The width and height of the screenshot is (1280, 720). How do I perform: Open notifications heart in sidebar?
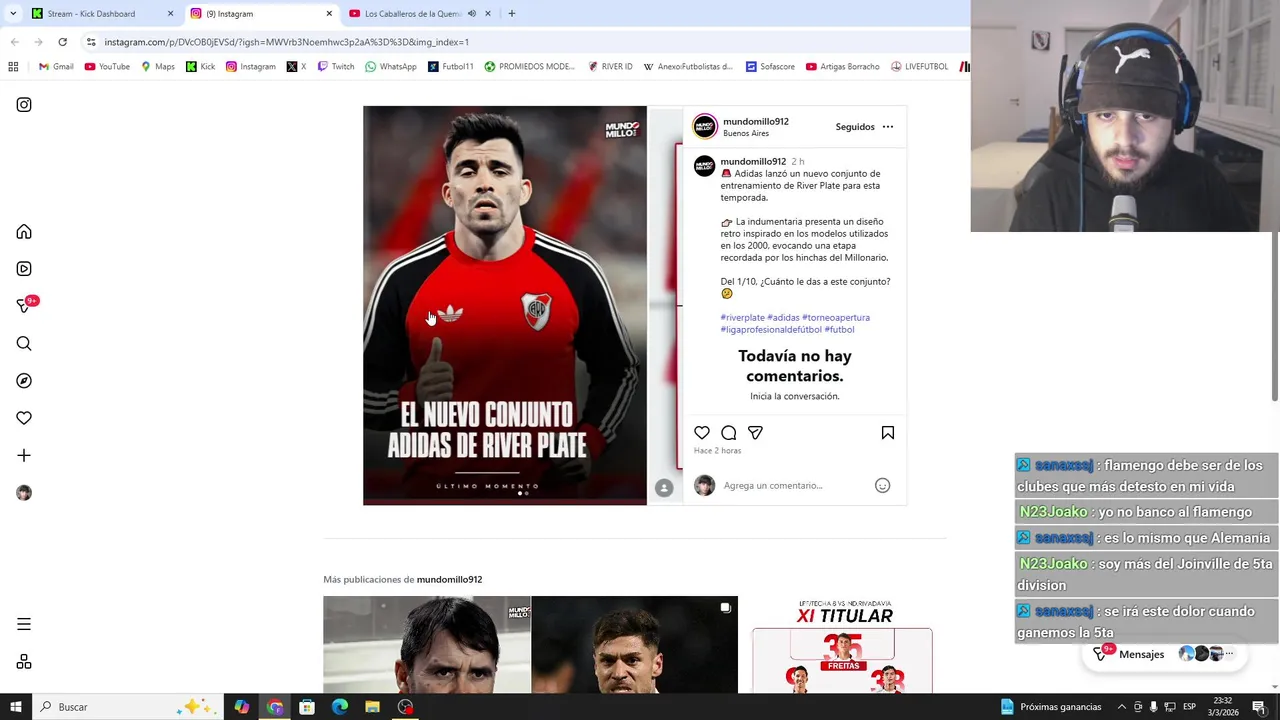point(24,418)
